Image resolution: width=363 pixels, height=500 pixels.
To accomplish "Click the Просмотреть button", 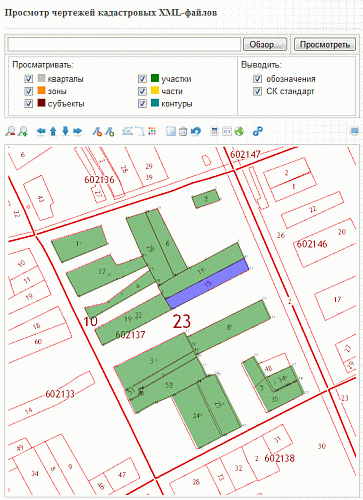I will click(325, 44).
